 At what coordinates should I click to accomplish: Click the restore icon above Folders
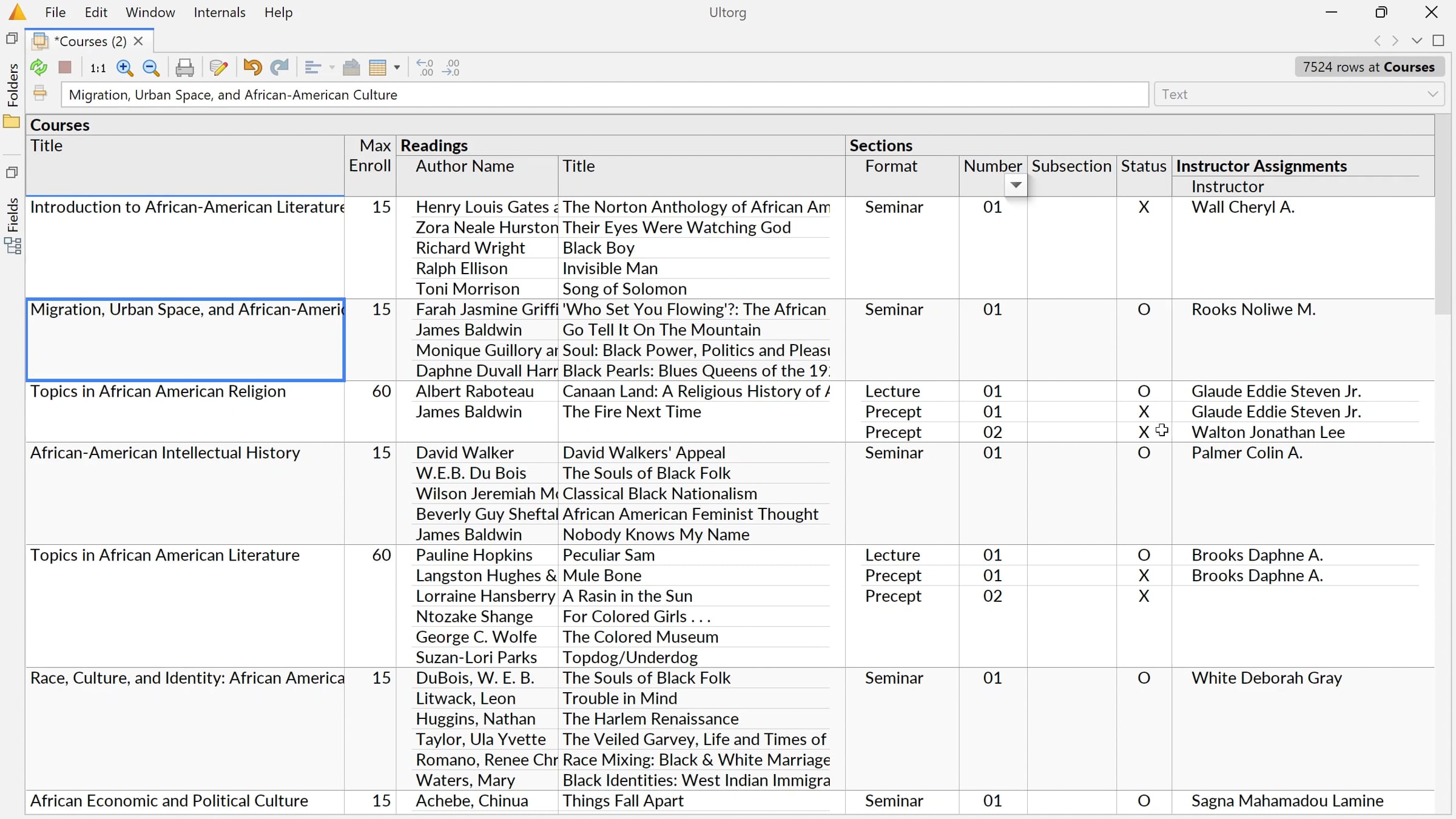click(x=12, y=38)
